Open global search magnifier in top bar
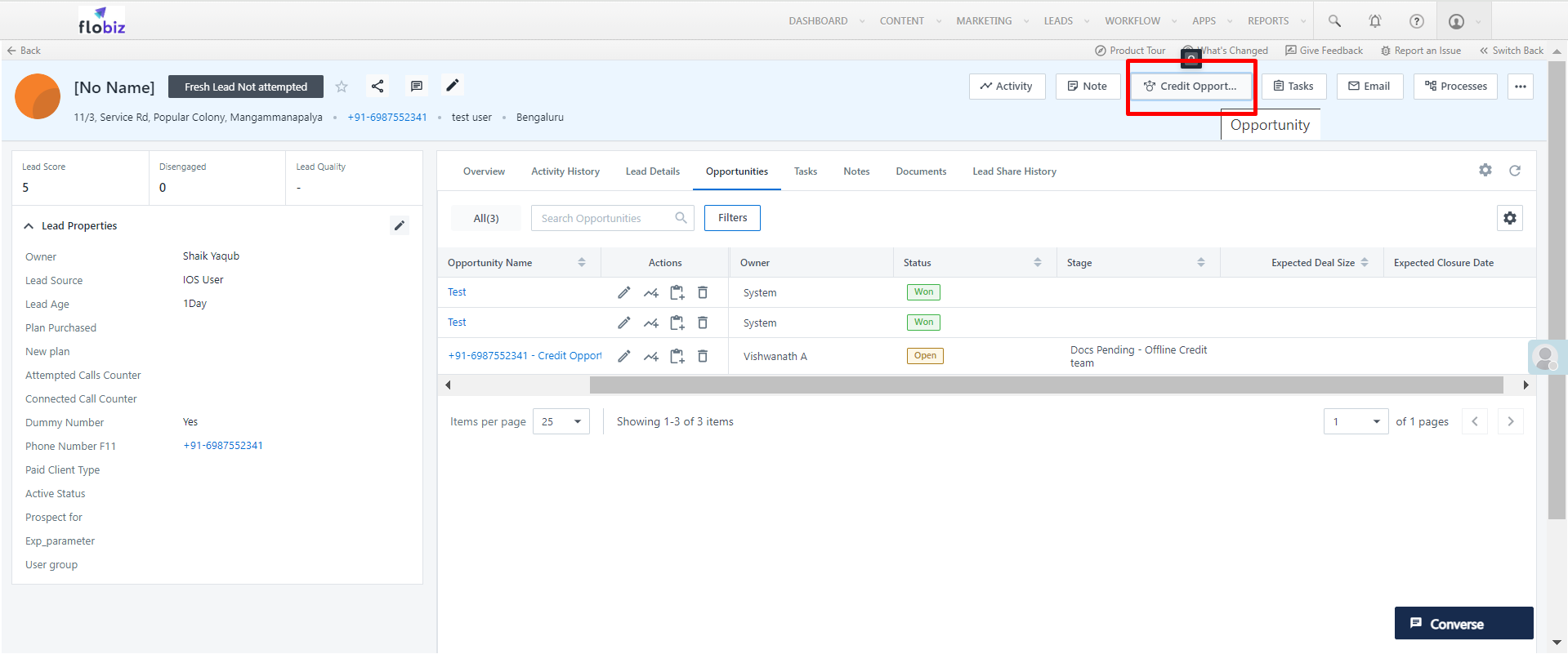The width and height of the screenshot is (1568, 654). coord(1334,21)
